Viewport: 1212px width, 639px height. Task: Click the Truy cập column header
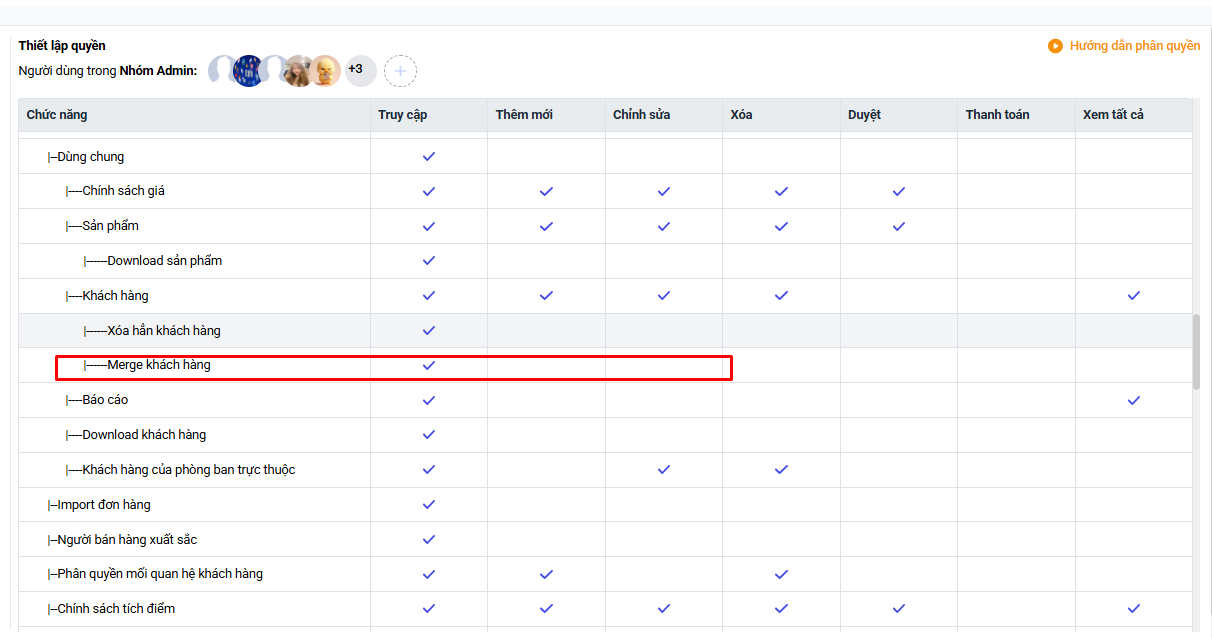coord(402,115)
